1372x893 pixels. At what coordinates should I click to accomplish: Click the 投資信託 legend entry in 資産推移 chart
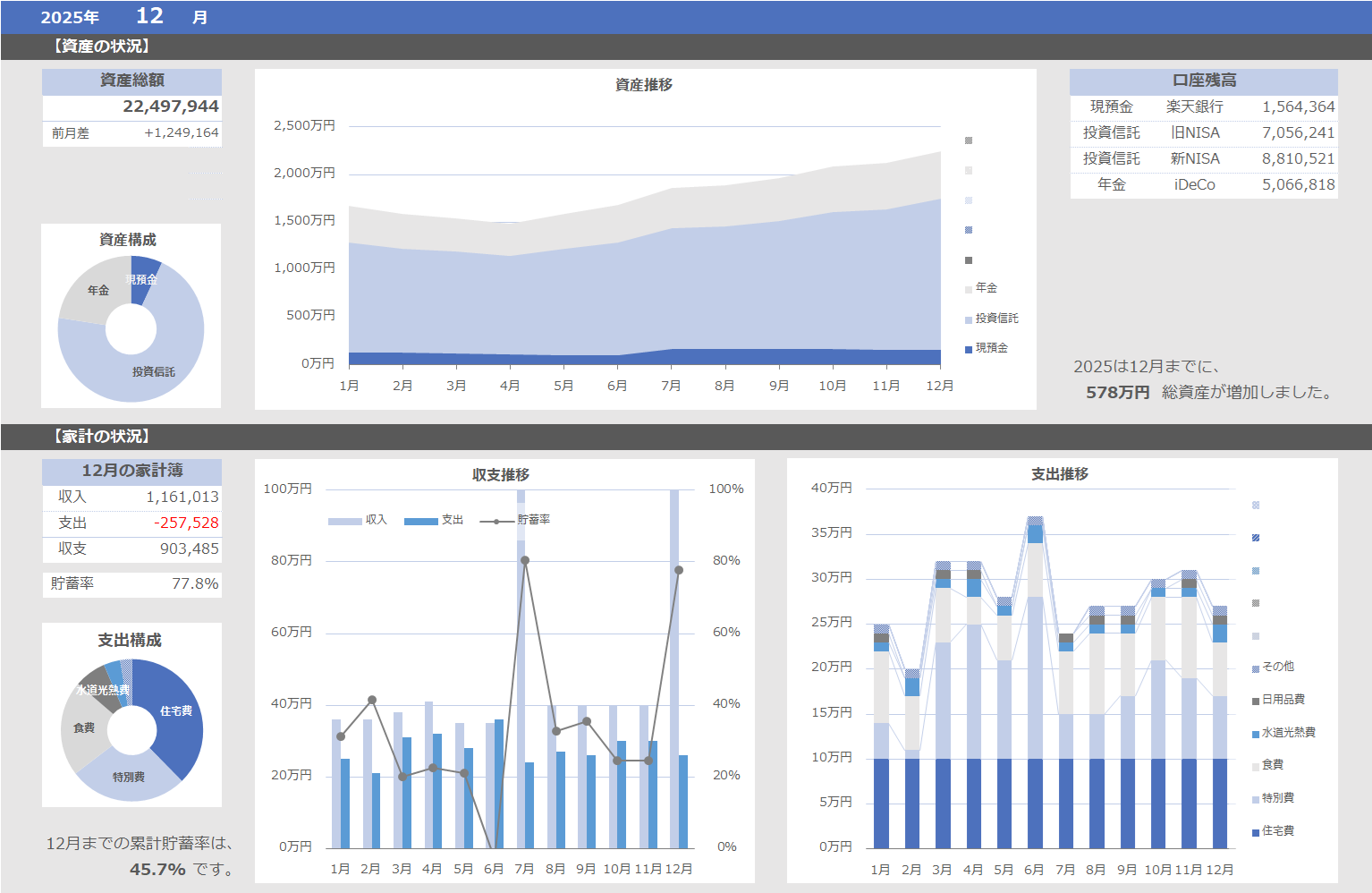coord(996,319)
